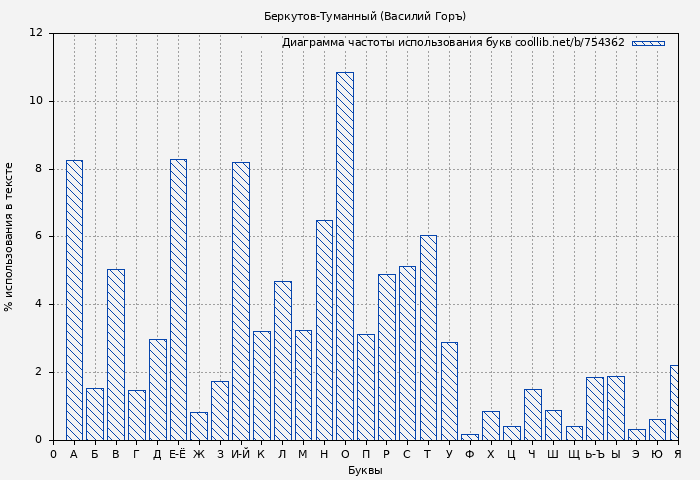Click the Е-Ё bar in chart
Image resolution: width=700 pixels, height=480 pixels.
click(178, 300)
